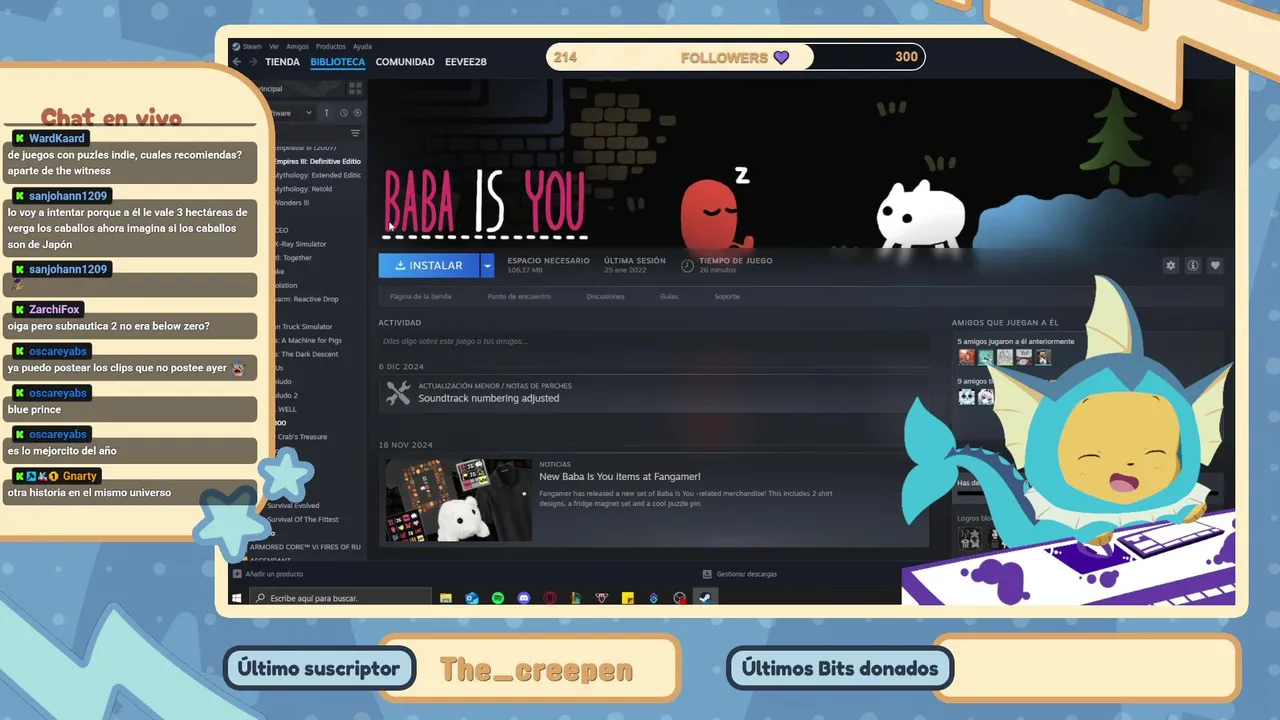Click the last avatar under '5 amigos jugaron'

point(1042,356)
